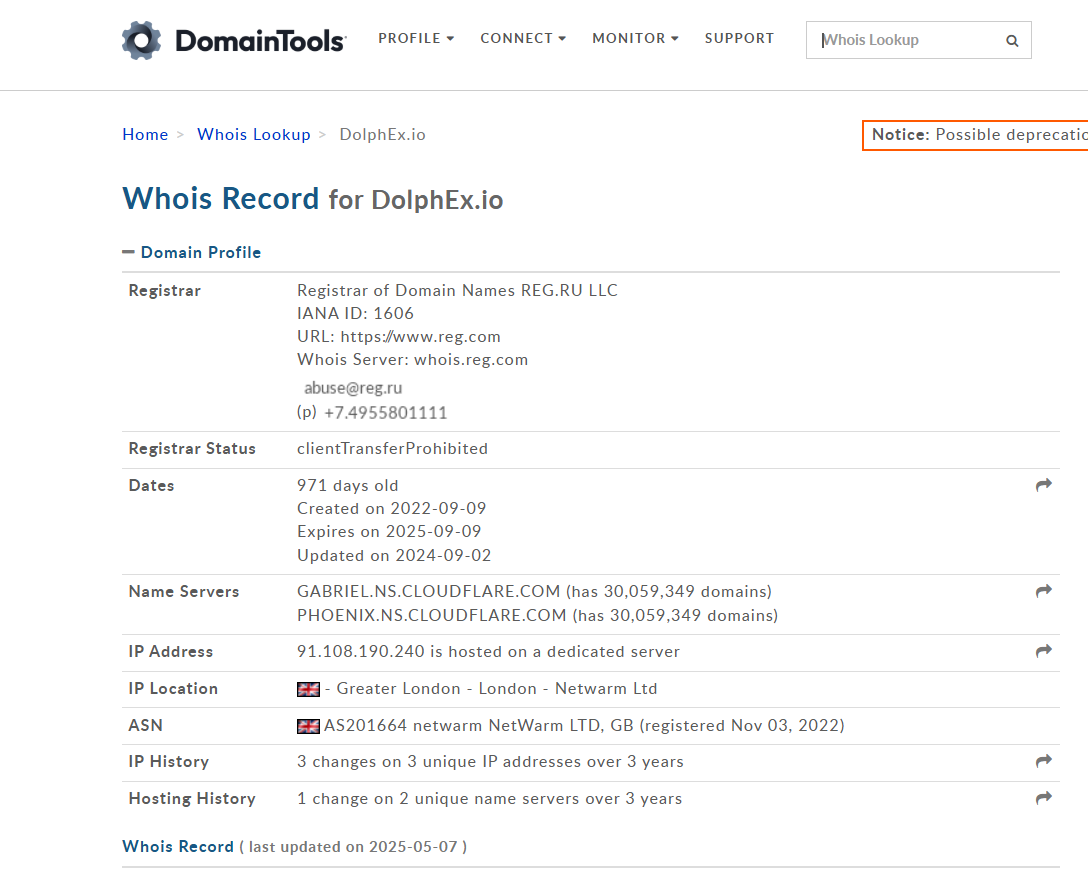Click Created on 2022-09-09 text
Screen dimensions: 1088x874
(x=392, y=508)
